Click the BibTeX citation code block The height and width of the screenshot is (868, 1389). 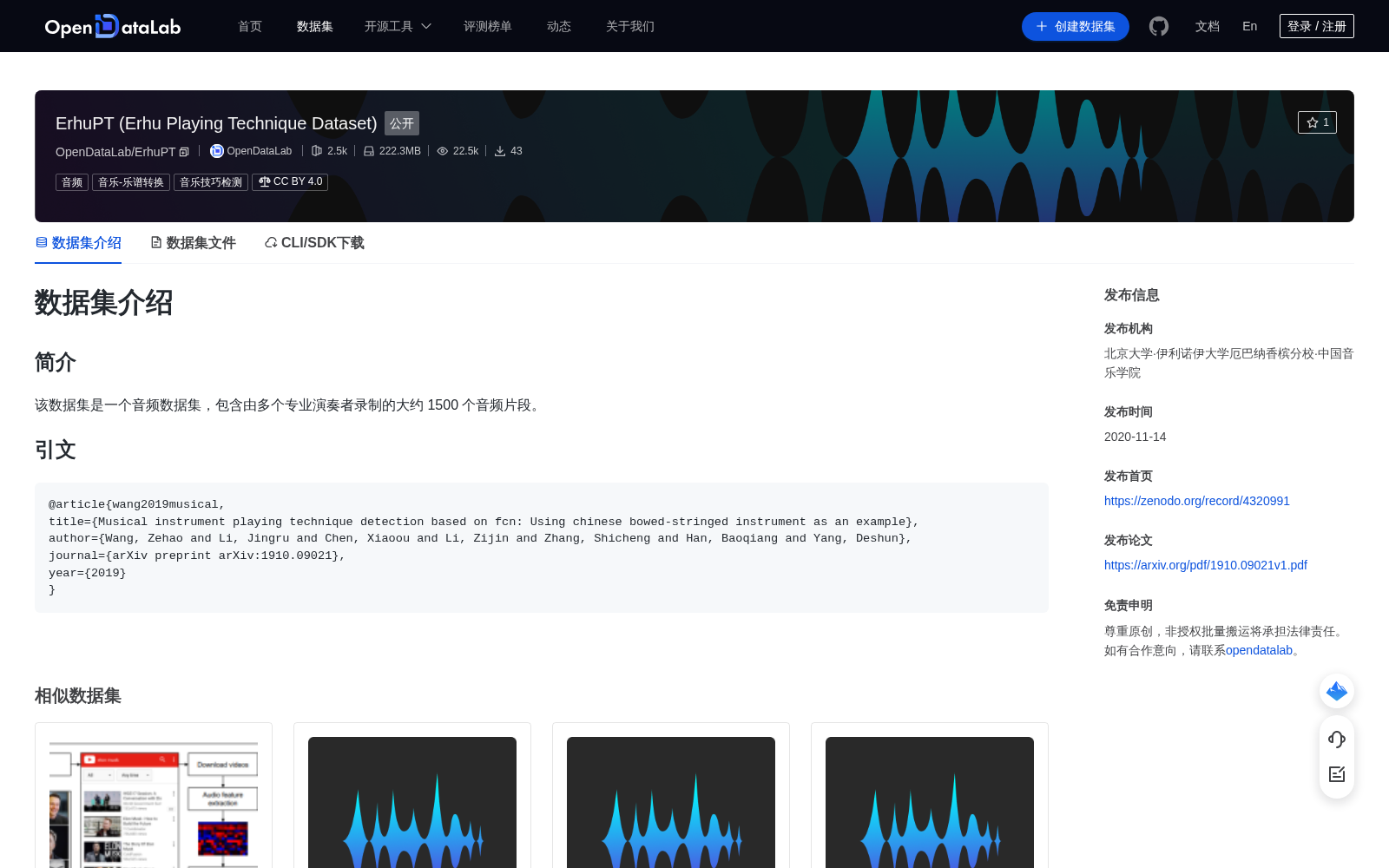[x=542, y=548]
